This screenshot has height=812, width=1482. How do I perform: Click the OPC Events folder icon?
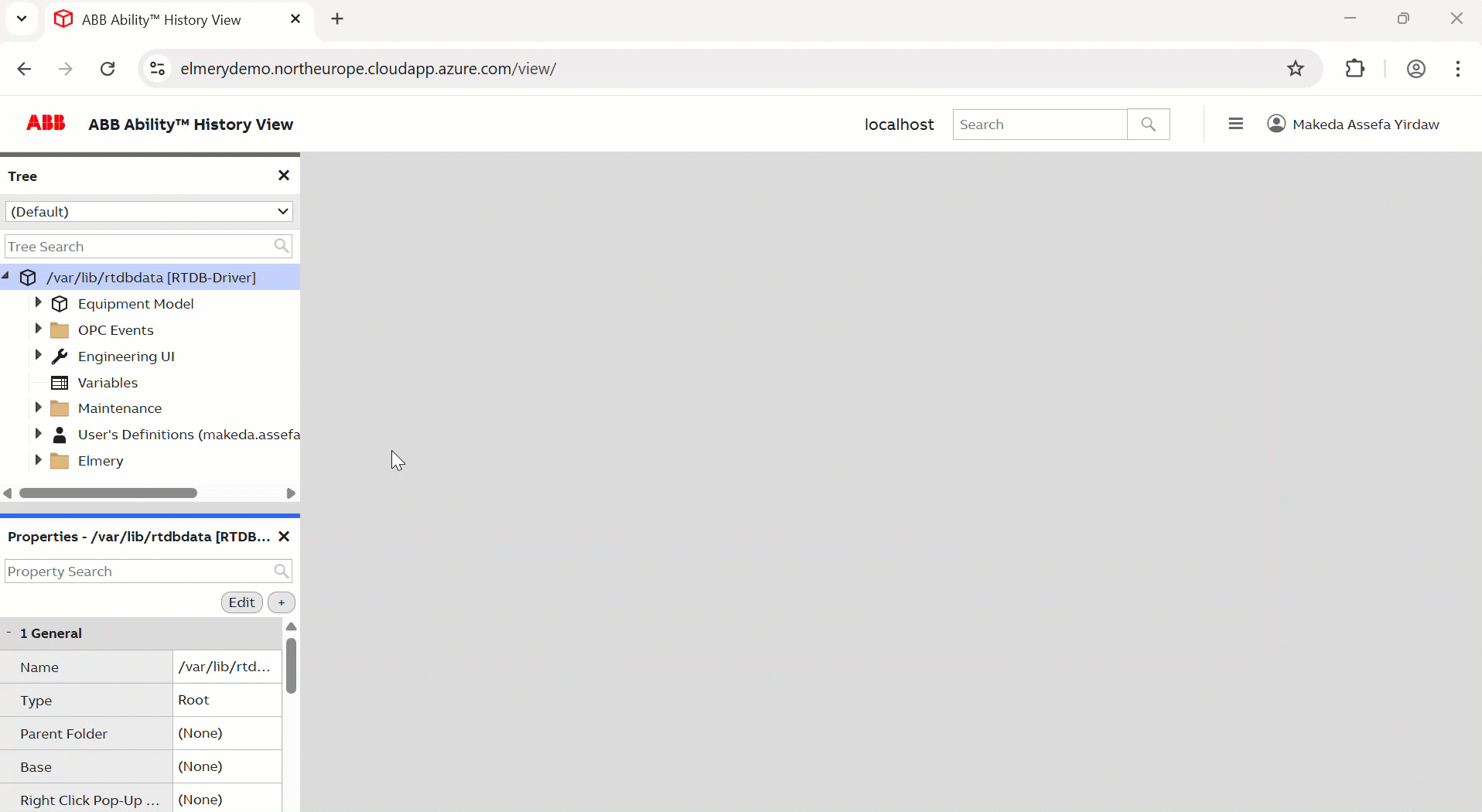coord(60,330)
